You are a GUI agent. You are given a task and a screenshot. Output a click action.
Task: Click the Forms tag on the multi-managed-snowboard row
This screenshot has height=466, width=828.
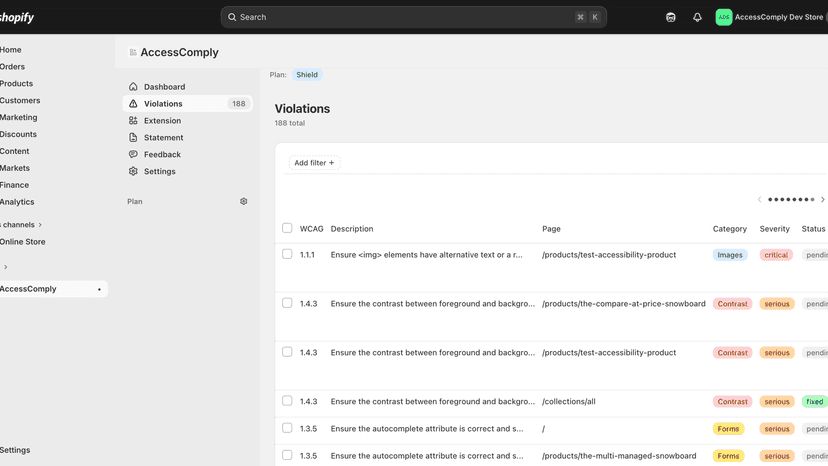click(728, 456)
